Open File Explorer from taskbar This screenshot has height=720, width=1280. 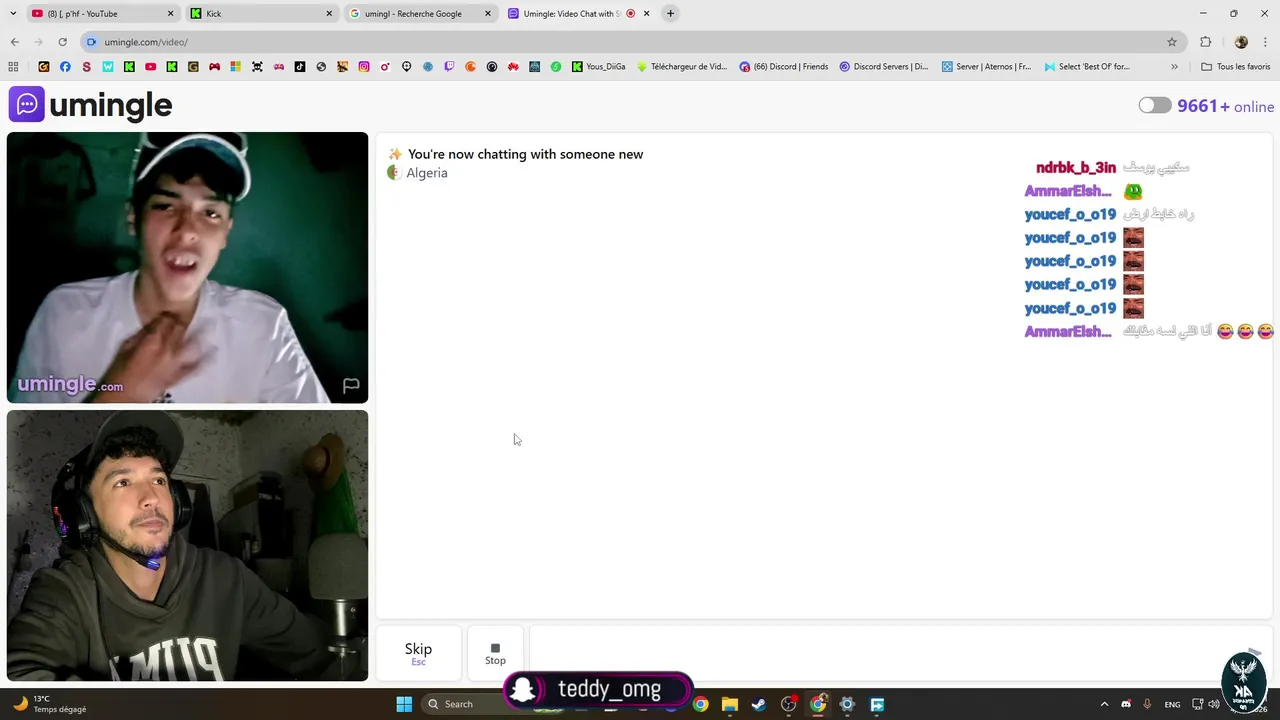pos(729,704)
